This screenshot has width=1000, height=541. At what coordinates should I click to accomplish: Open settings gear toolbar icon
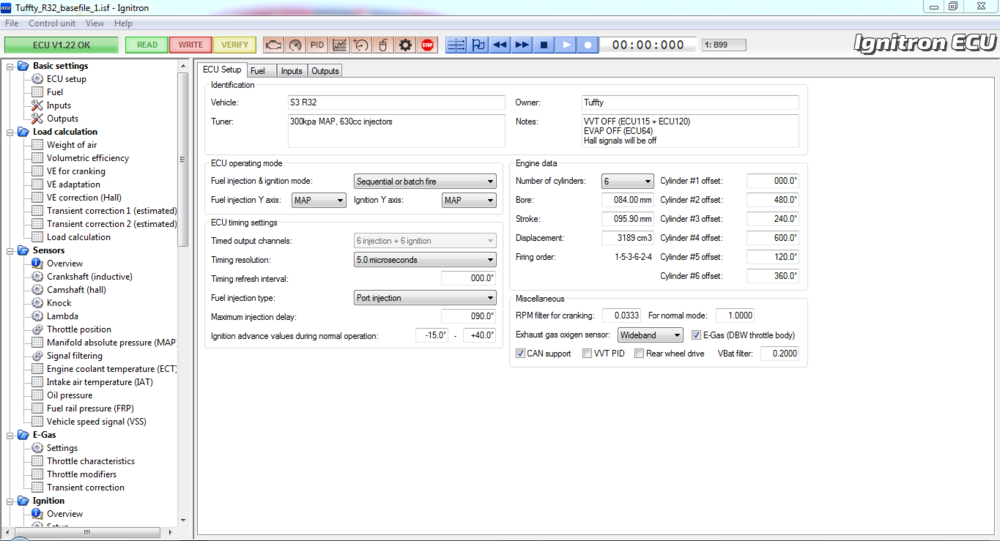(405, 45)
